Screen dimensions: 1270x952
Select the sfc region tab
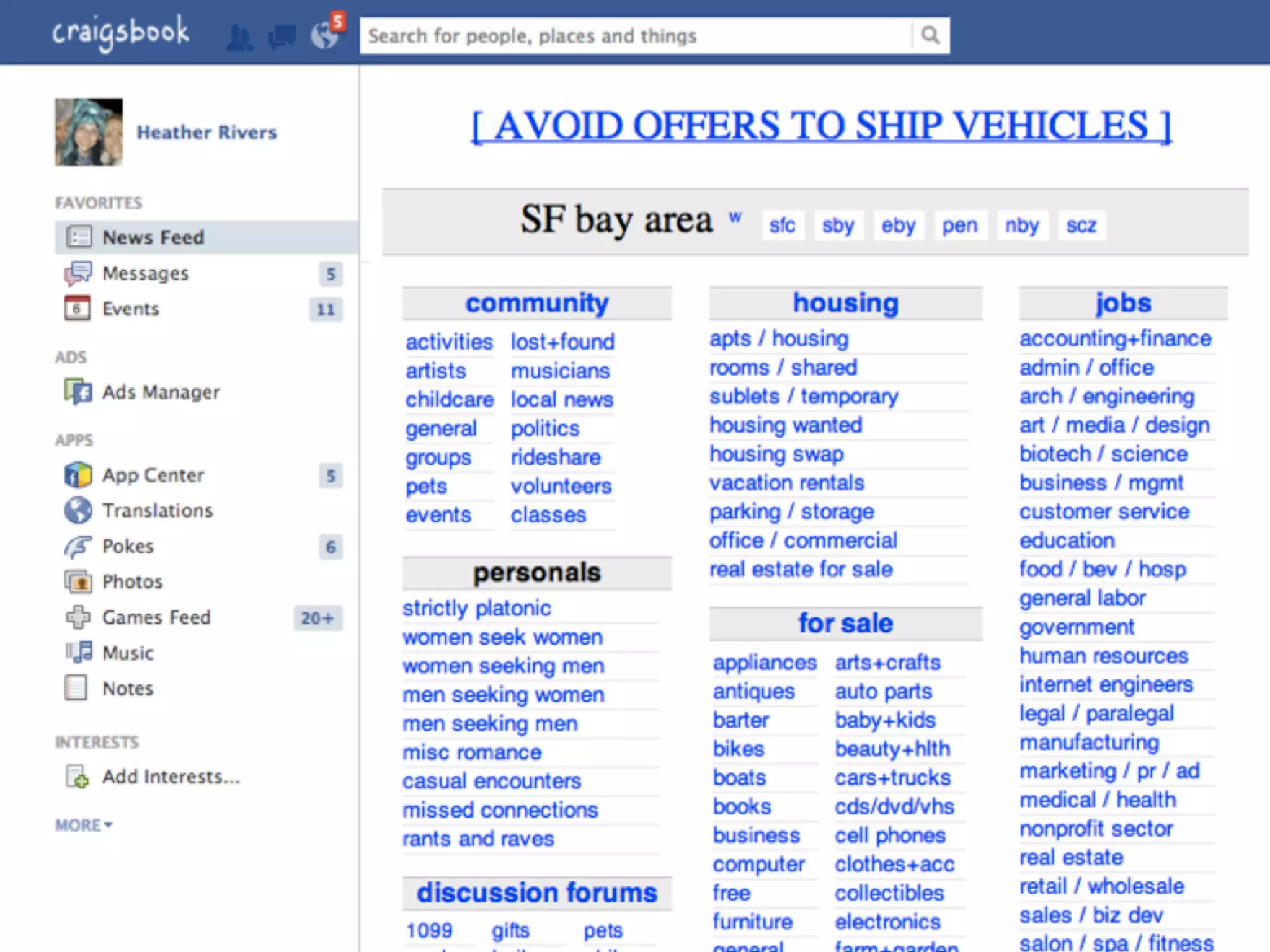coord(782,225)
